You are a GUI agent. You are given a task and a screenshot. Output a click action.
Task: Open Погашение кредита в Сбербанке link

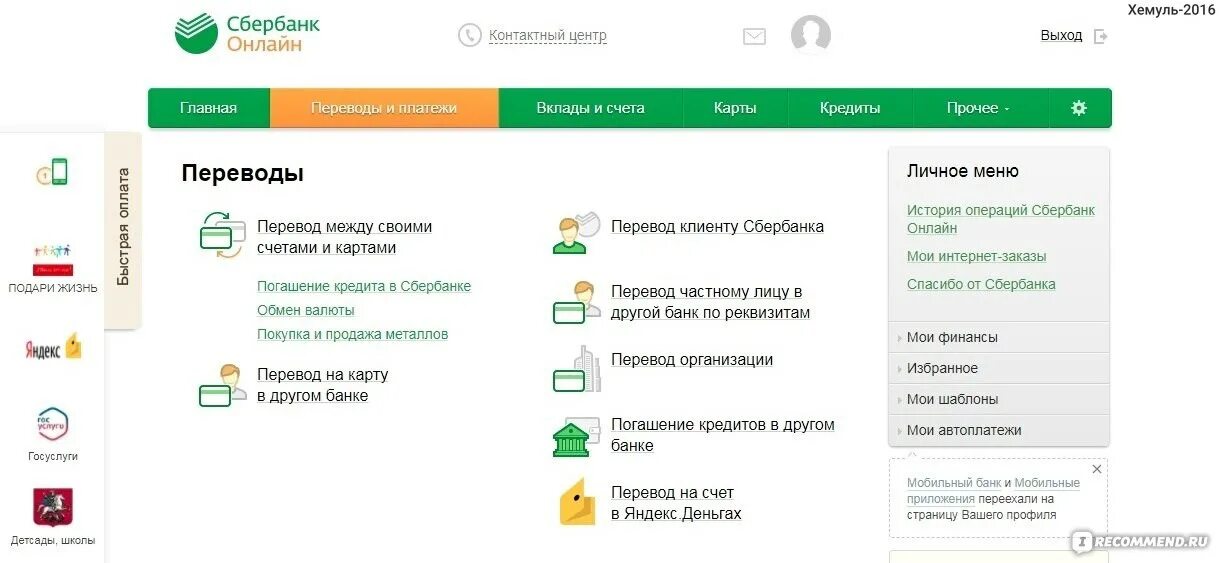(364, 286)
